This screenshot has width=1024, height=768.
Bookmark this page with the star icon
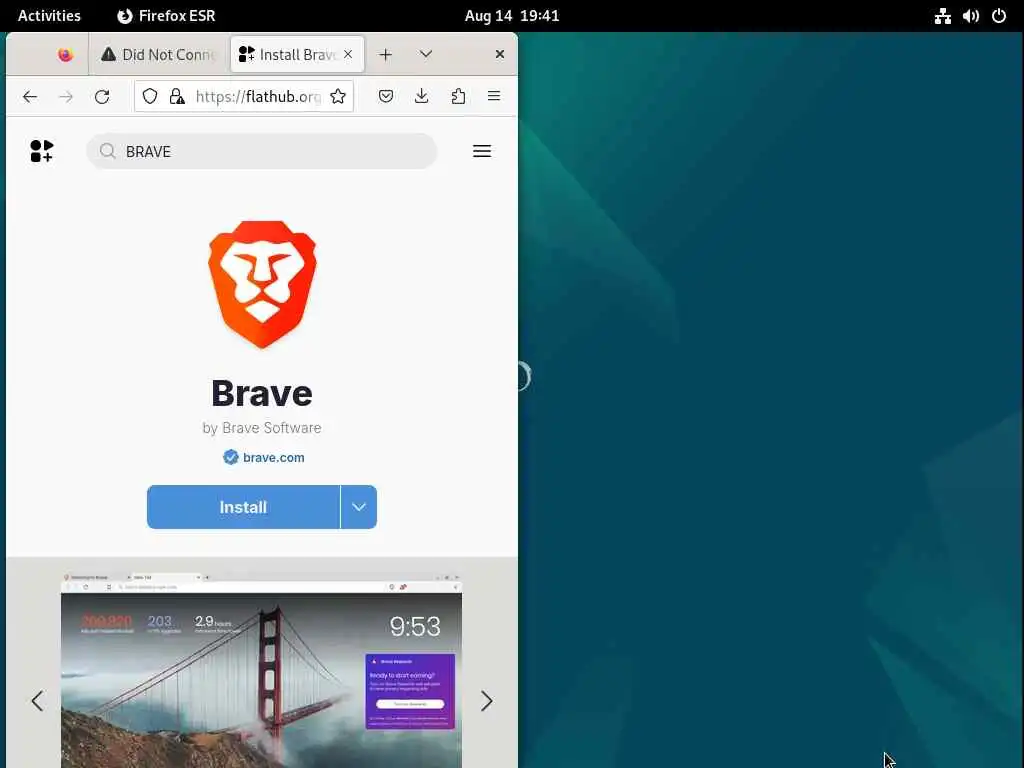tap(338, 97)
